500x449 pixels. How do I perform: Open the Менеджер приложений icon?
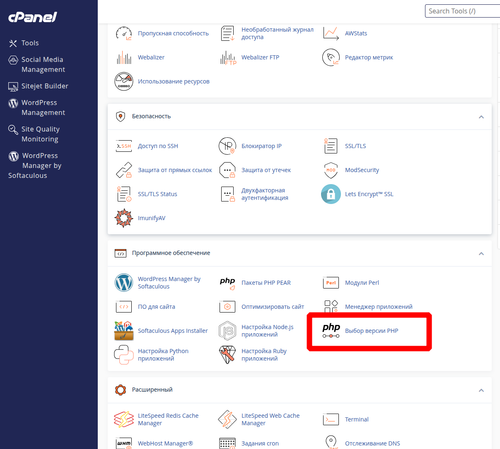331,306
